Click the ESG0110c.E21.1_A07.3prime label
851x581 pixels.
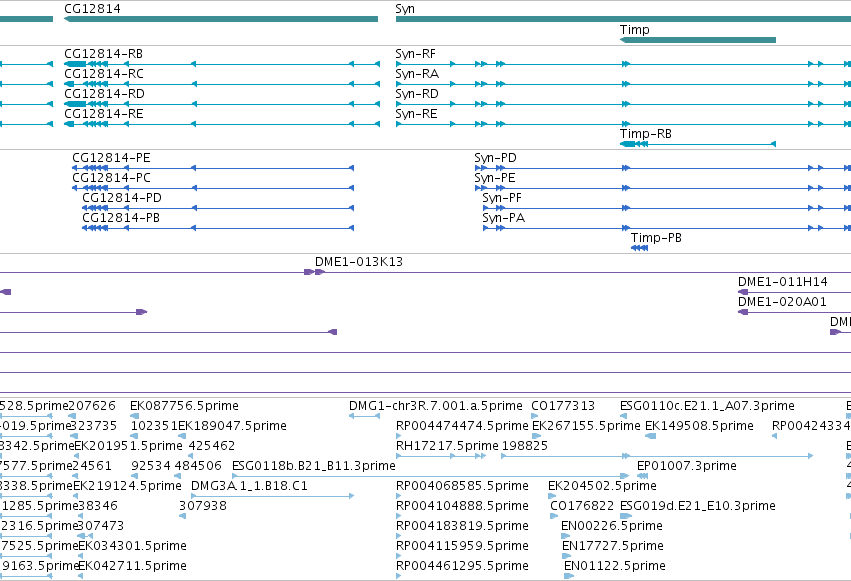pyautogui.click(x=707, y=406)
